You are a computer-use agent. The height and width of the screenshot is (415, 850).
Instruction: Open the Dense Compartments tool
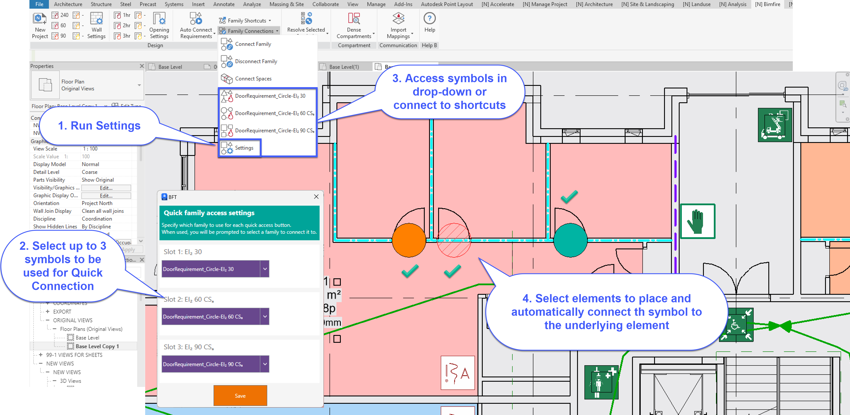[x=353, y=25]
